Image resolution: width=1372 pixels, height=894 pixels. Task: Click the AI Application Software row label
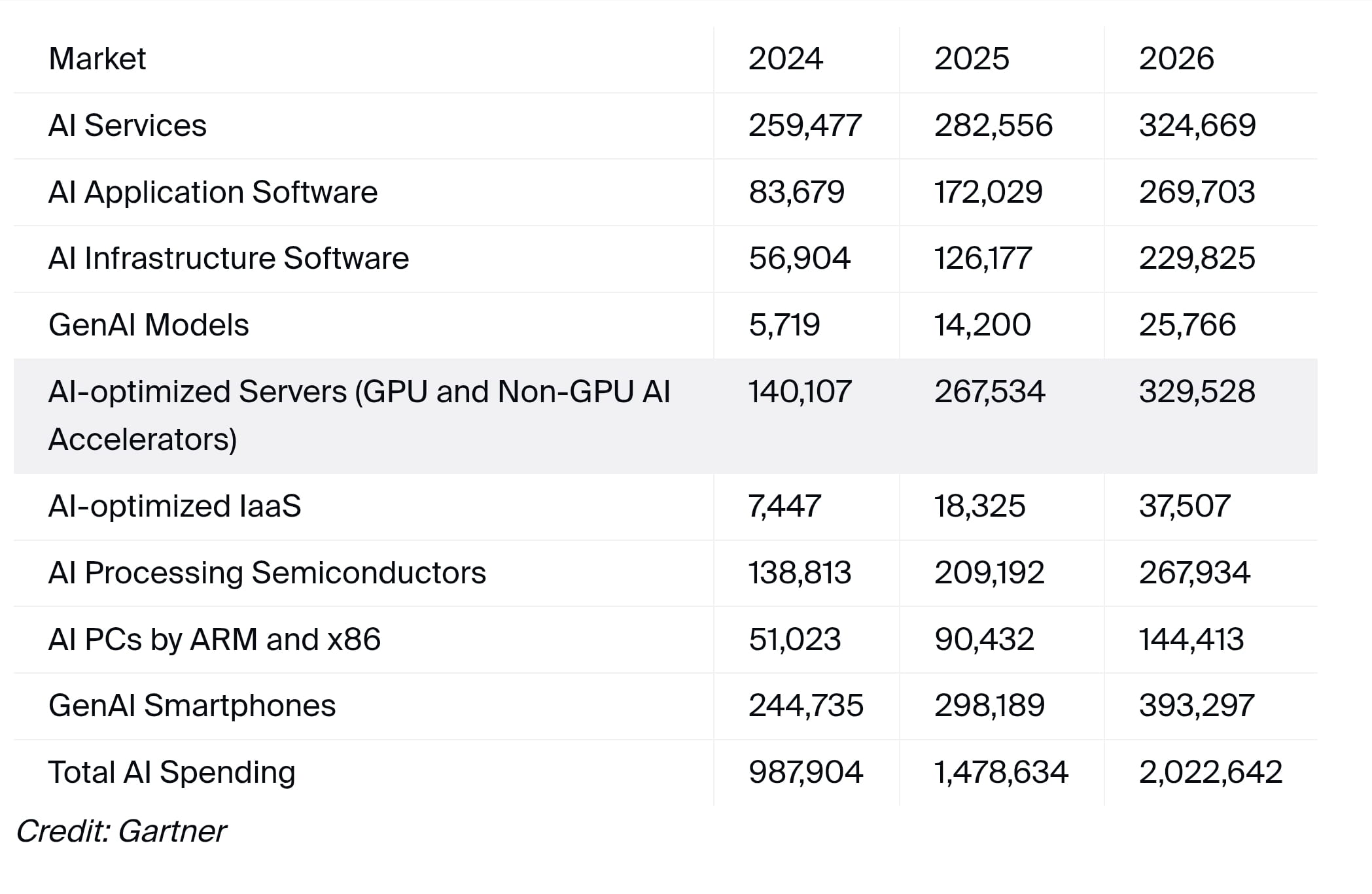pyautogui.click(x=213, y=192)
